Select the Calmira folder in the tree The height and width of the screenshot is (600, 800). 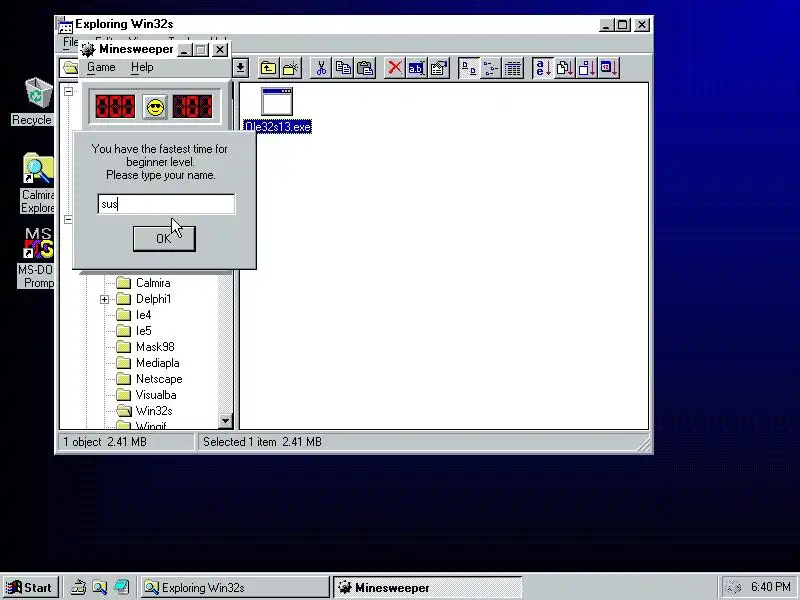(153, 283)
